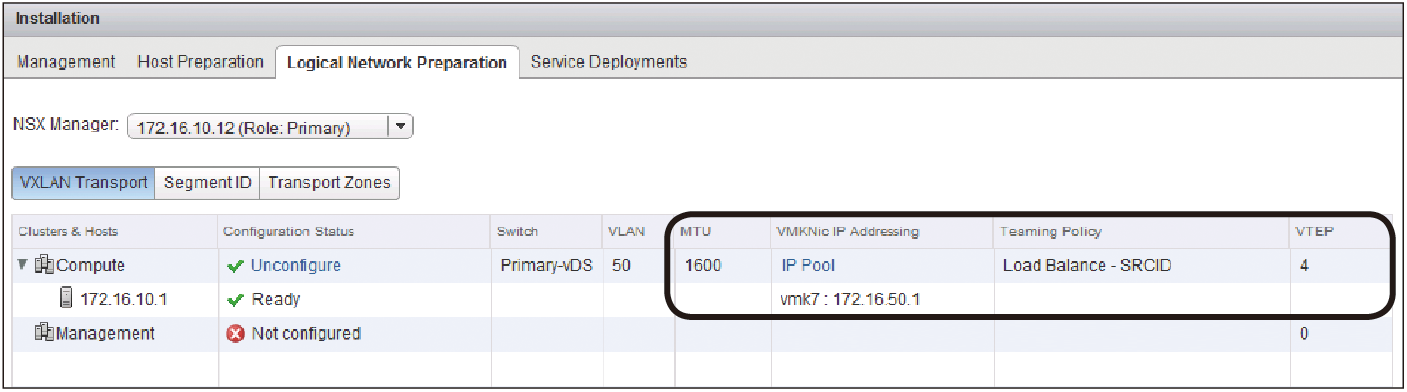Screen dimensions: 1407x392
Task: Click the host icon beside 172.16.10.1
Action: (67, 299)
